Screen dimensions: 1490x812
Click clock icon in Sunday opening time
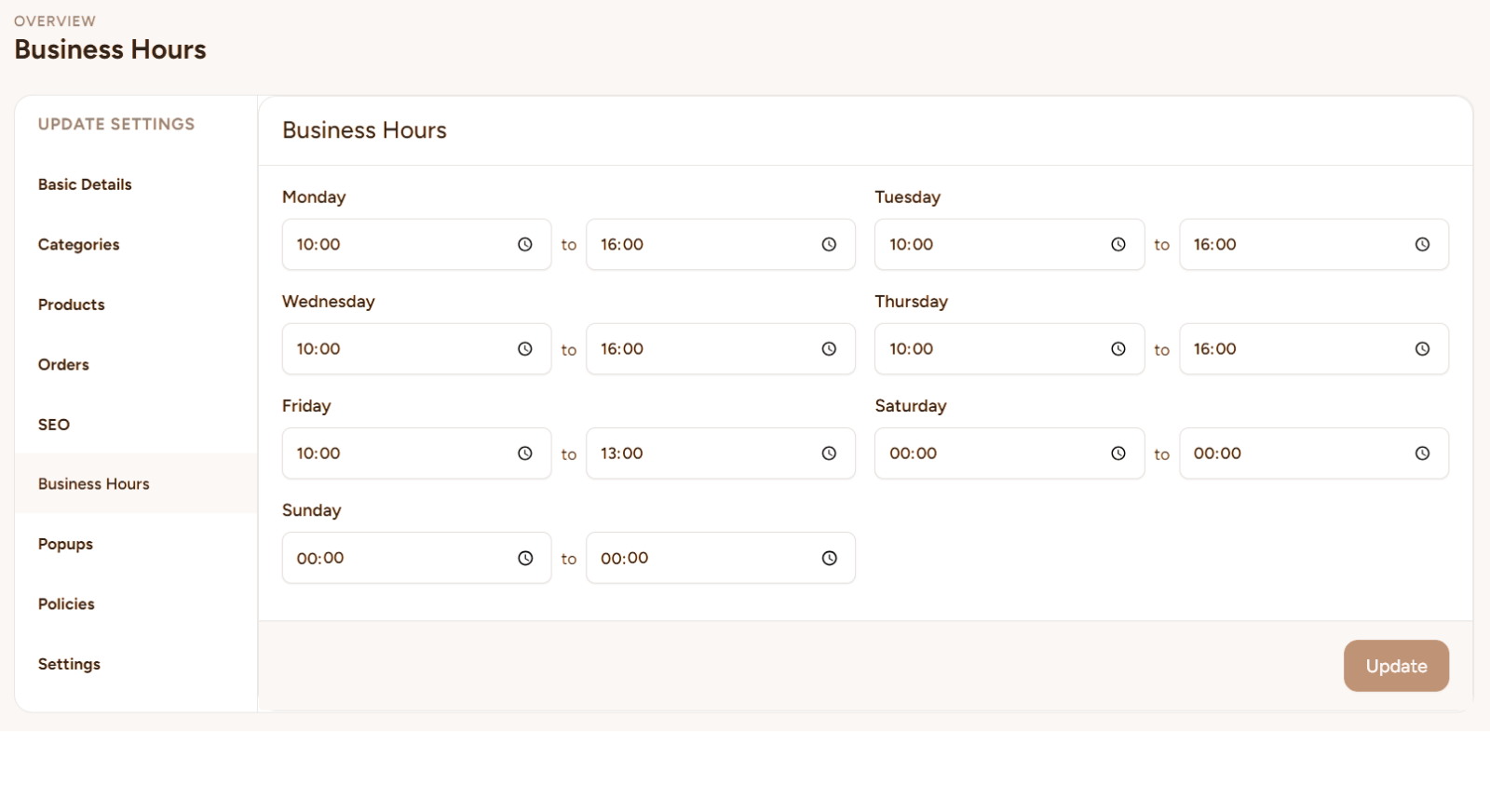pyautogui.click(x=525, y=559)
